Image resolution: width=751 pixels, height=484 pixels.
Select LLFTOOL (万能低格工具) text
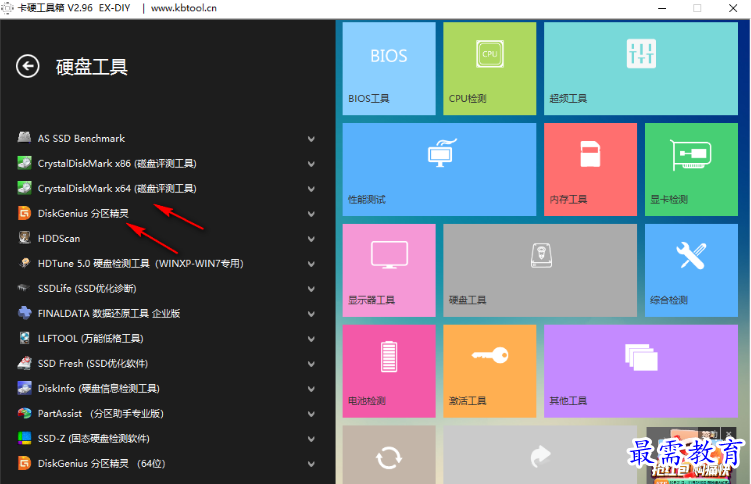click(x=91, y=338)
